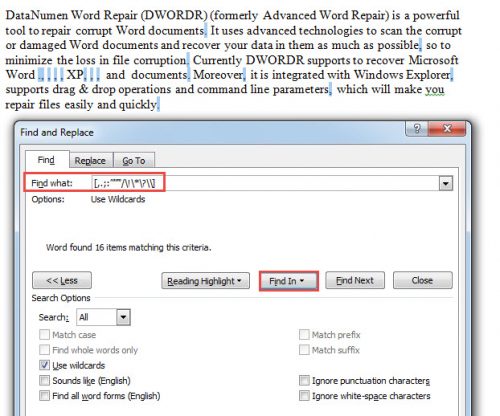The image size is (500, 416).
Task: Click the Find Next button
Action: click(355, 280)
